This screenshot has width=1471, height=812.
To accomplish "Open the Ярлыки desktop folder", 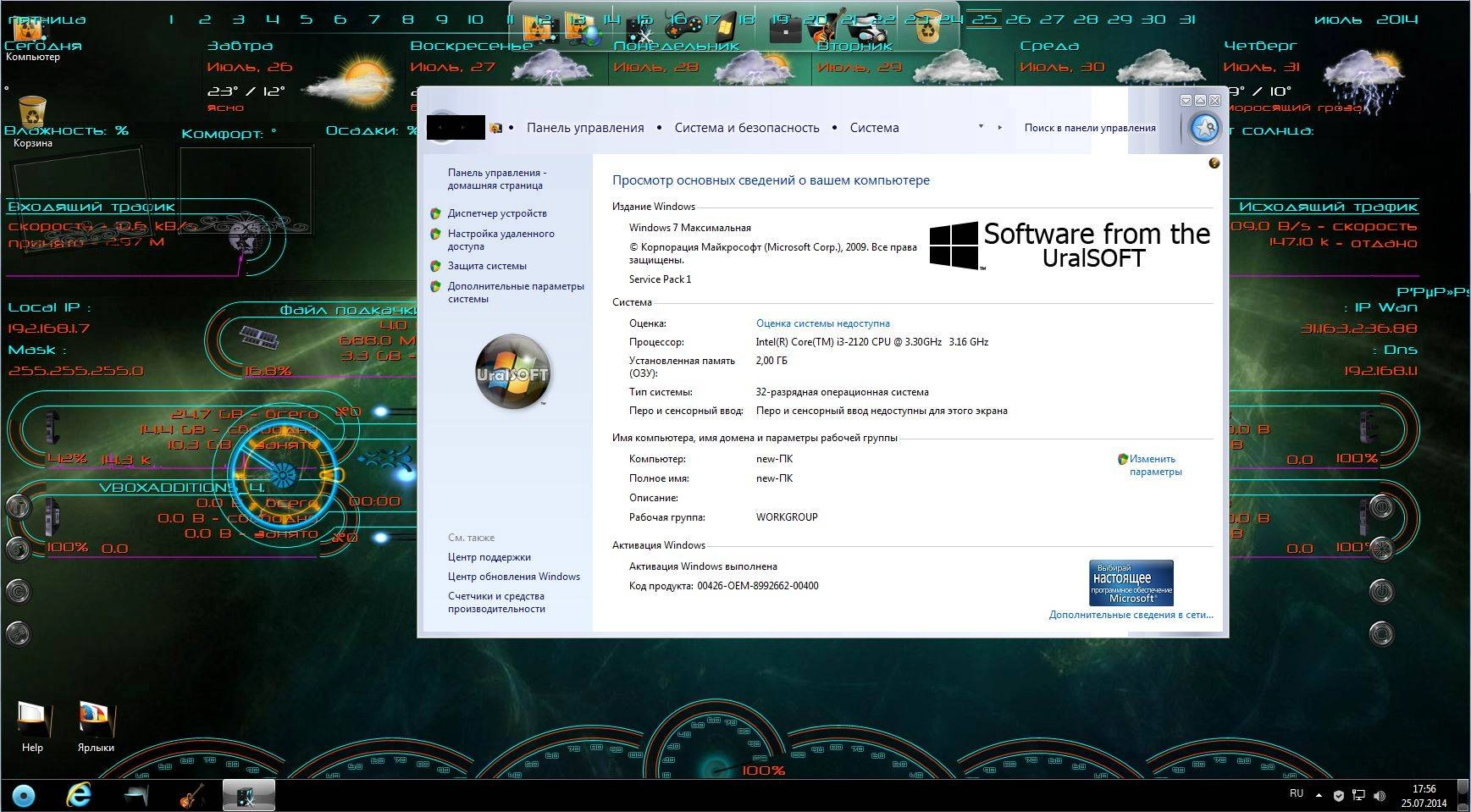I will [96, 726].
